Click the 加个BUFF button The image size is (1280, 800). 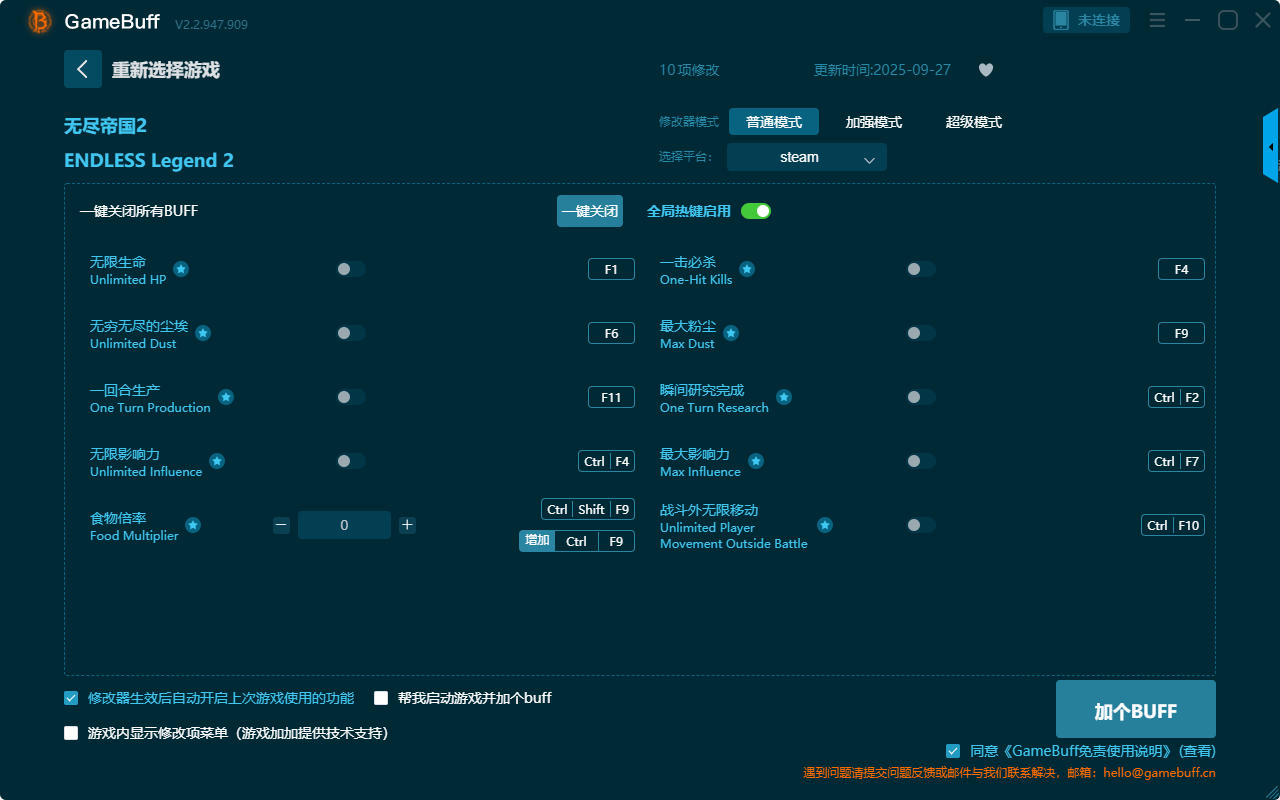pyautogui.click(x=1135, y=711)
